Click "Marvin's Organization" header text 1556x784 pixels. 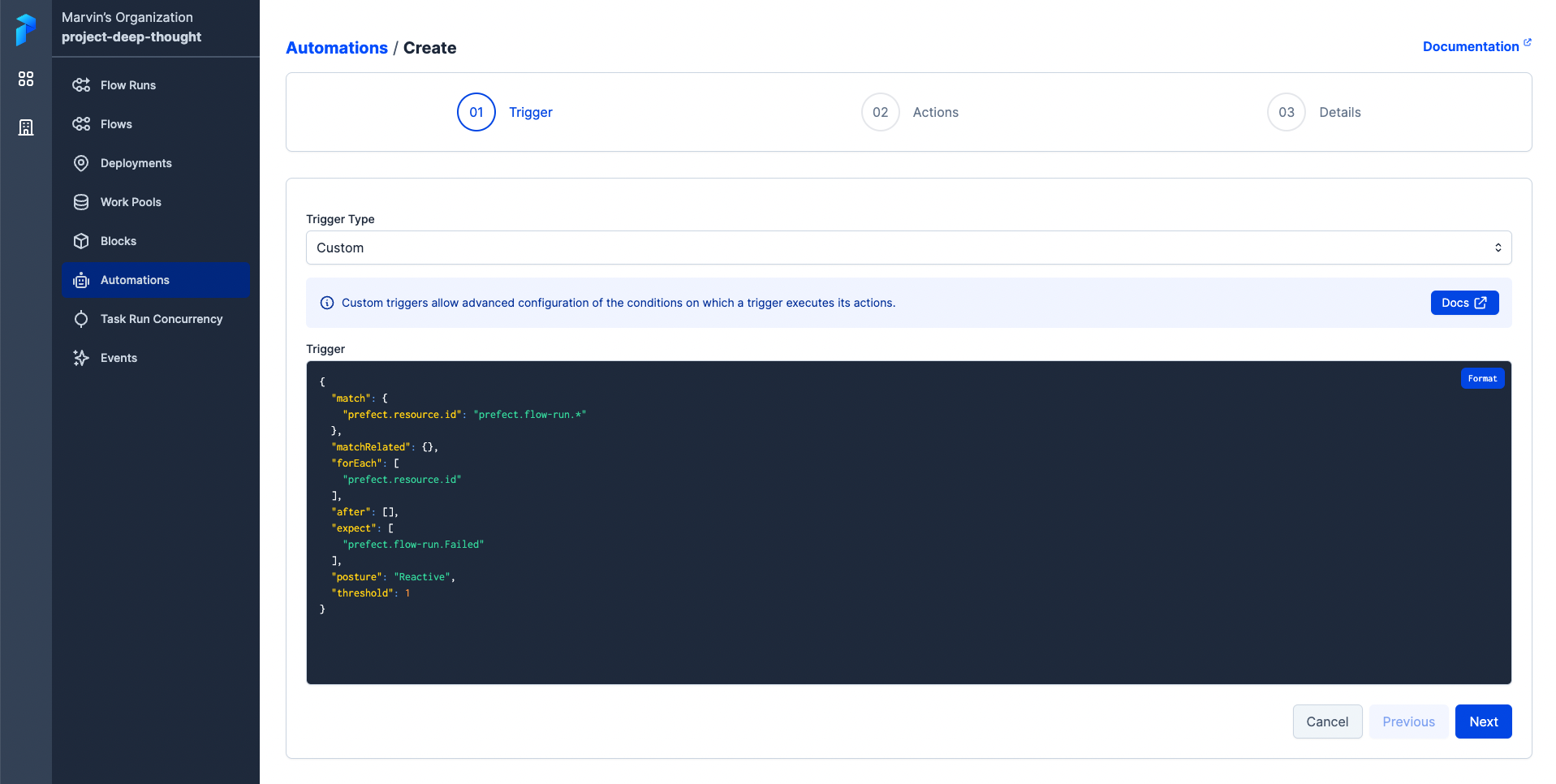click(127, 17)
